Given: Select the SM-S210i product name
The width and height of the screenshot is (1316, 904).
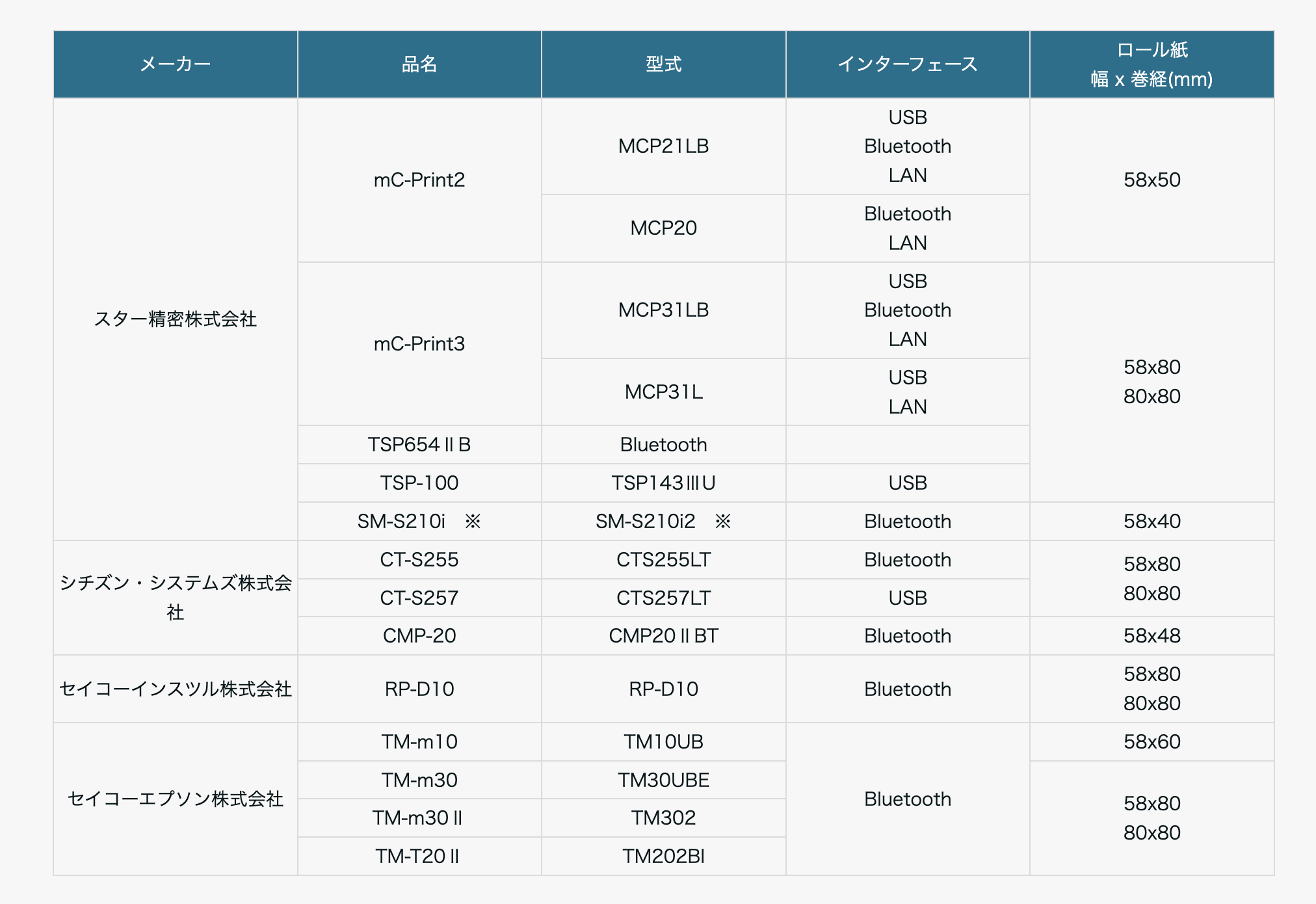Looking at the screenshot, I should click(x=419, y=521).
